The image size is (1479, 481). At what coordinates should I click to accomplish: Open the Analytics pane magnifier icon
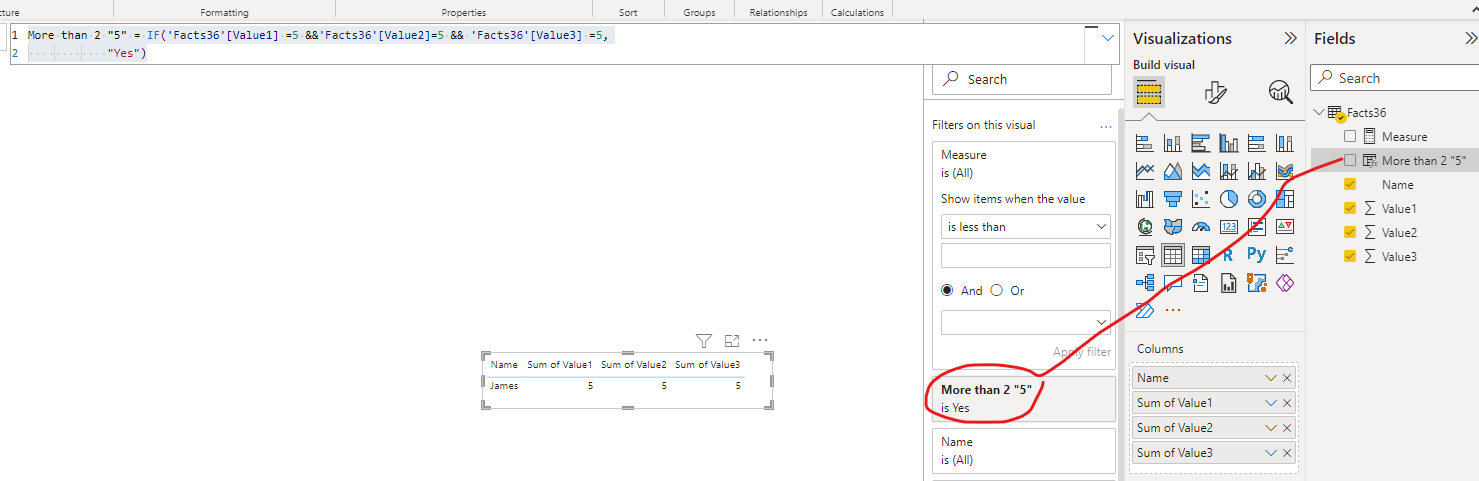(1280, 93)
